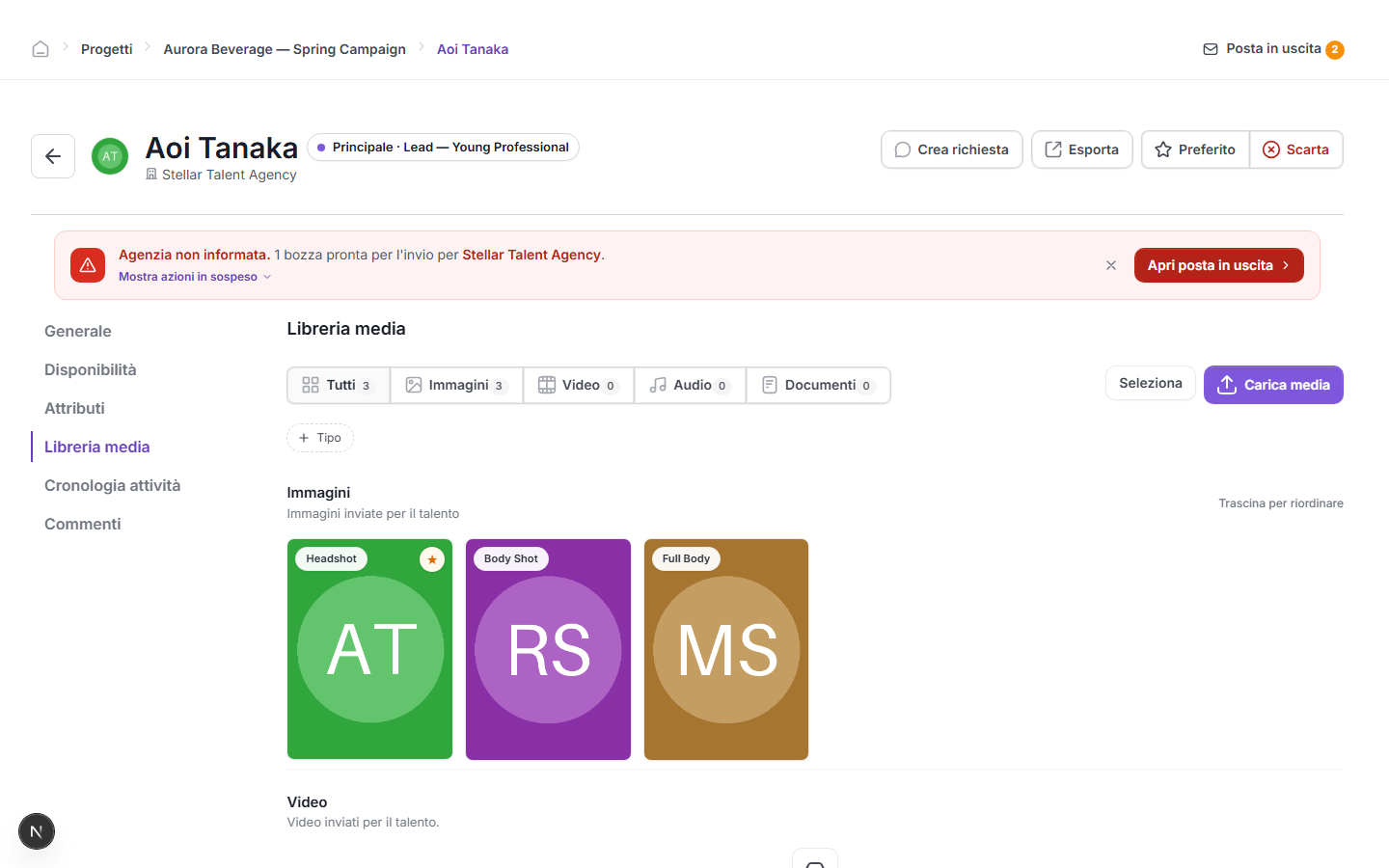Click the Libreria media heading
This screenshot has width=1389, height=868.
[x=346, y=329]
